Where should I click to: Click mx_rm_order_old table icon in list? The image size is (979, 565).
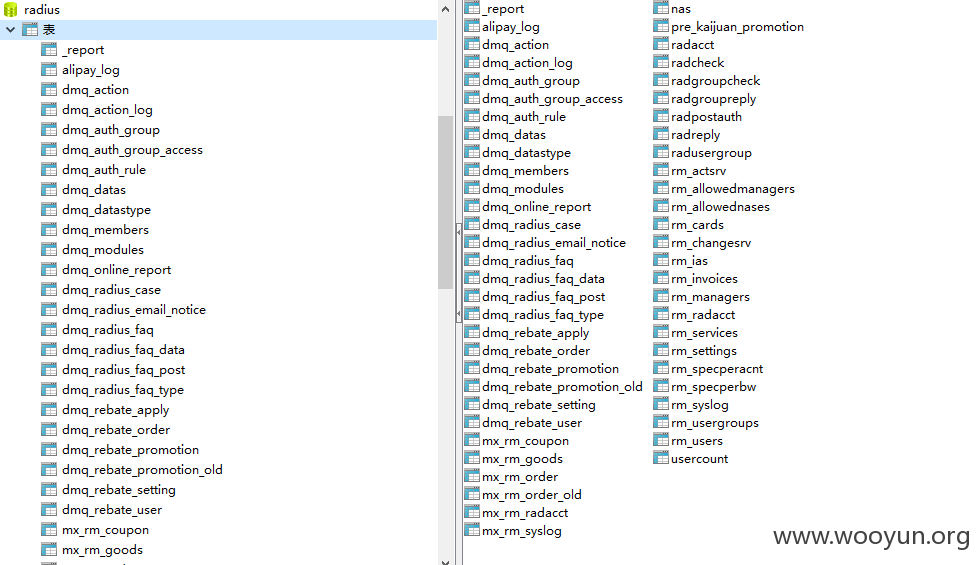(x=473, y=494)
